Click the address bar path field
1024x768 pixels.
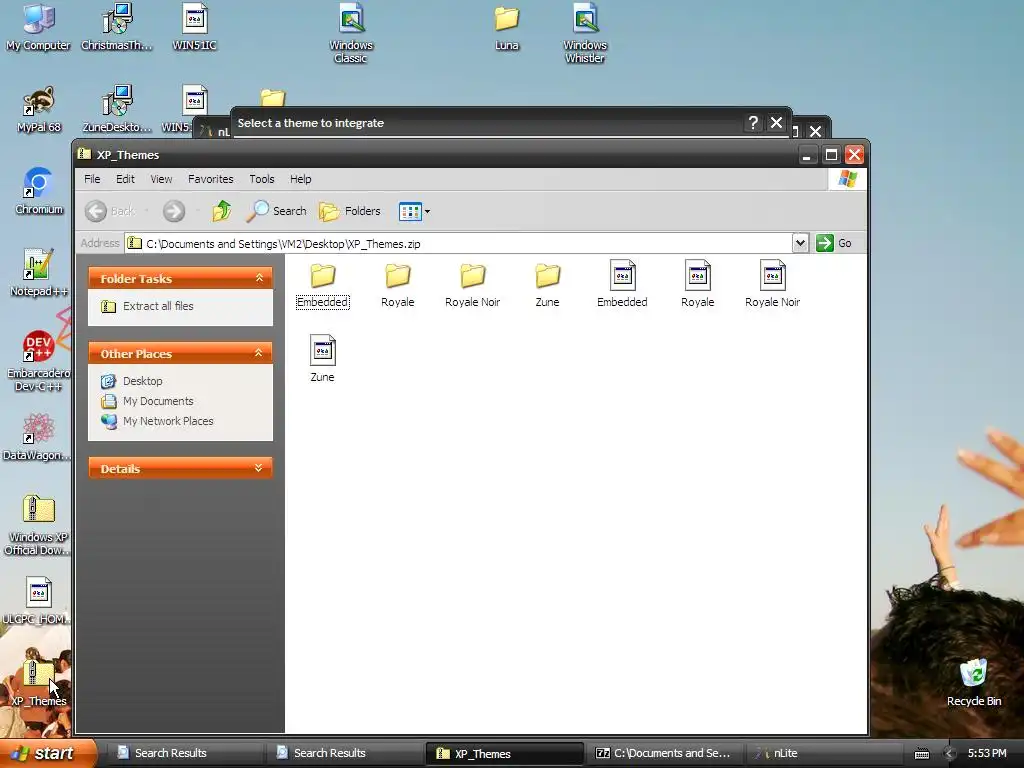457,244
